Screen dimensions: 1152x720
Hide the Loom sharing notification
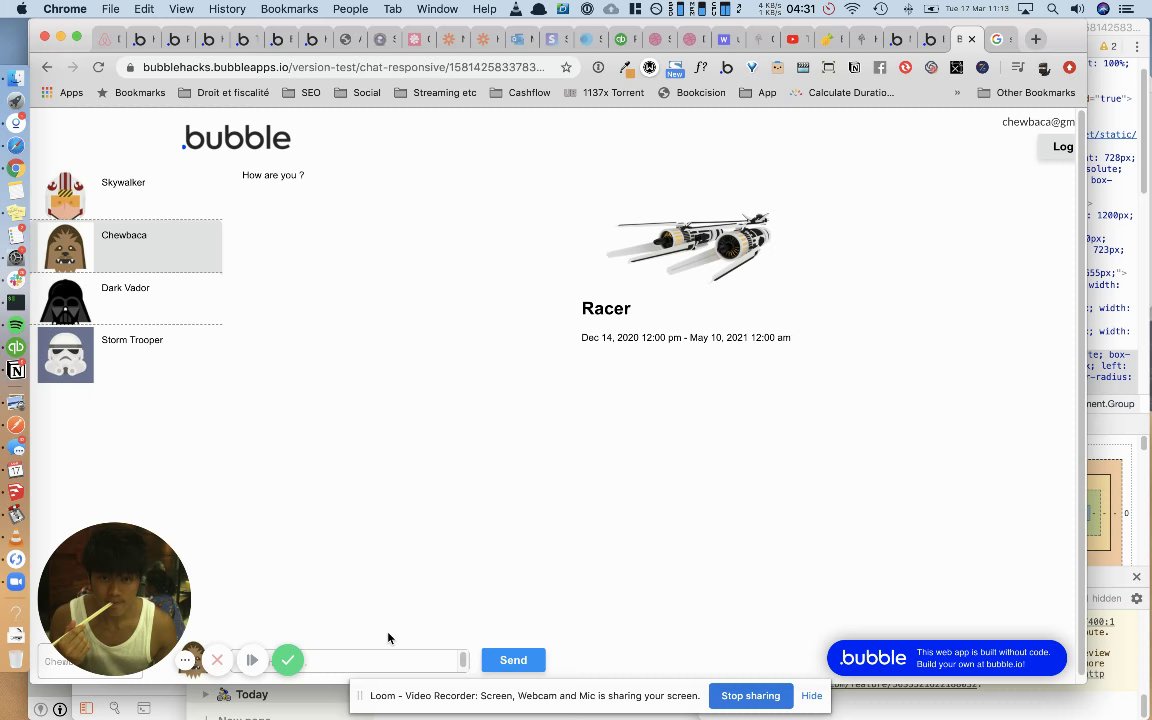coord(812,696)
